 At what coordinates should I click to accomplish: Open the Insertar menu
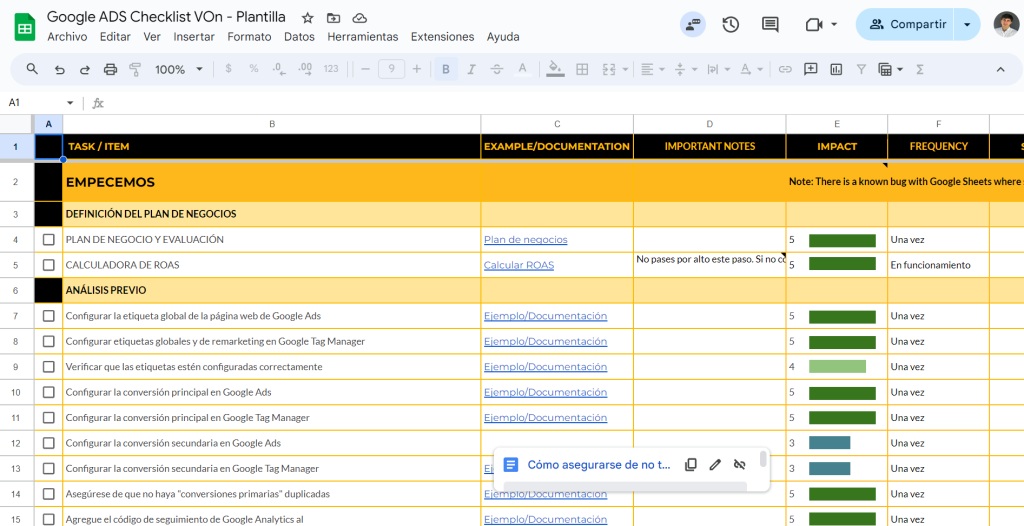click(194, 37)
